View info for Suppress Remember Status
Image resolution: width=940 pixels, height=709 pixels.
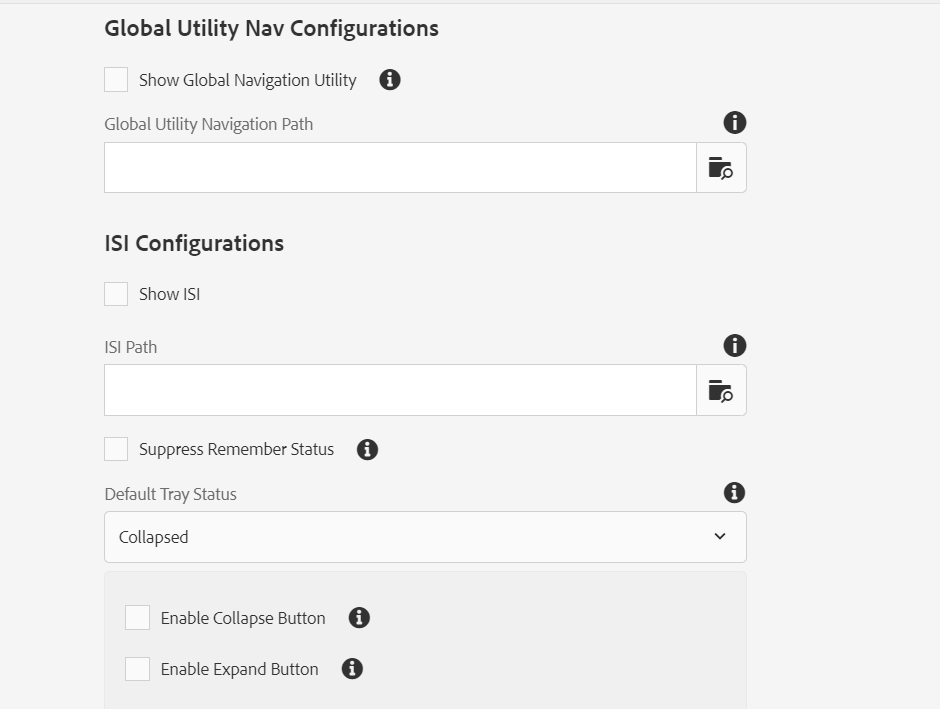point(367,449)
